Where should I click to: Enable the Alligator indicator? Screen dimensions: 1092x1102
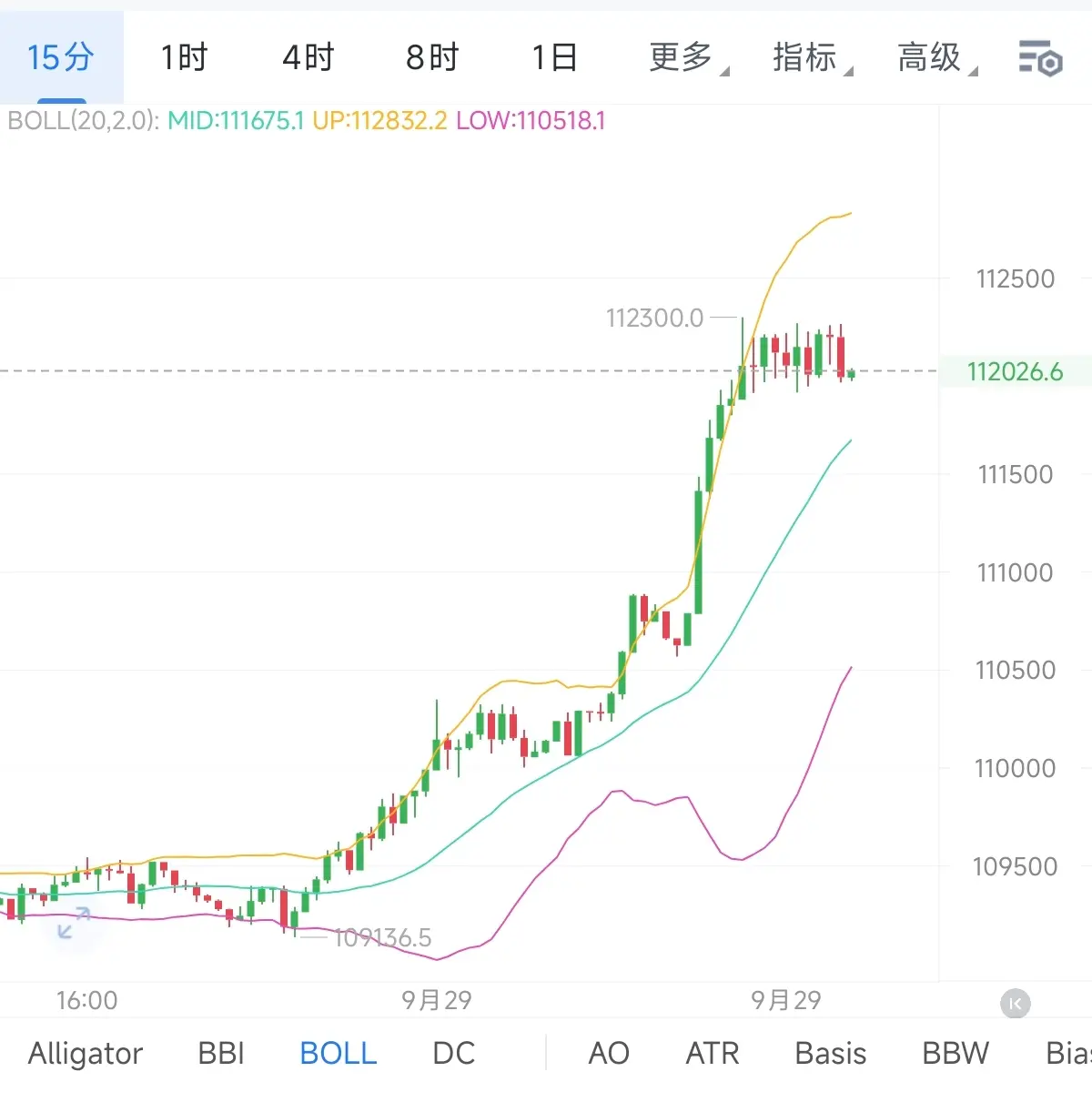pyautogui.click(x=86, y=1053)
